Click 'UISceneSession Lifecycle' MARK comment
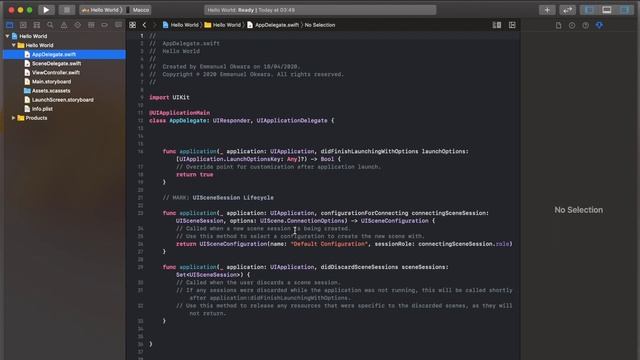The width and height of the screenshot is (640, 360). coord(233,198)
